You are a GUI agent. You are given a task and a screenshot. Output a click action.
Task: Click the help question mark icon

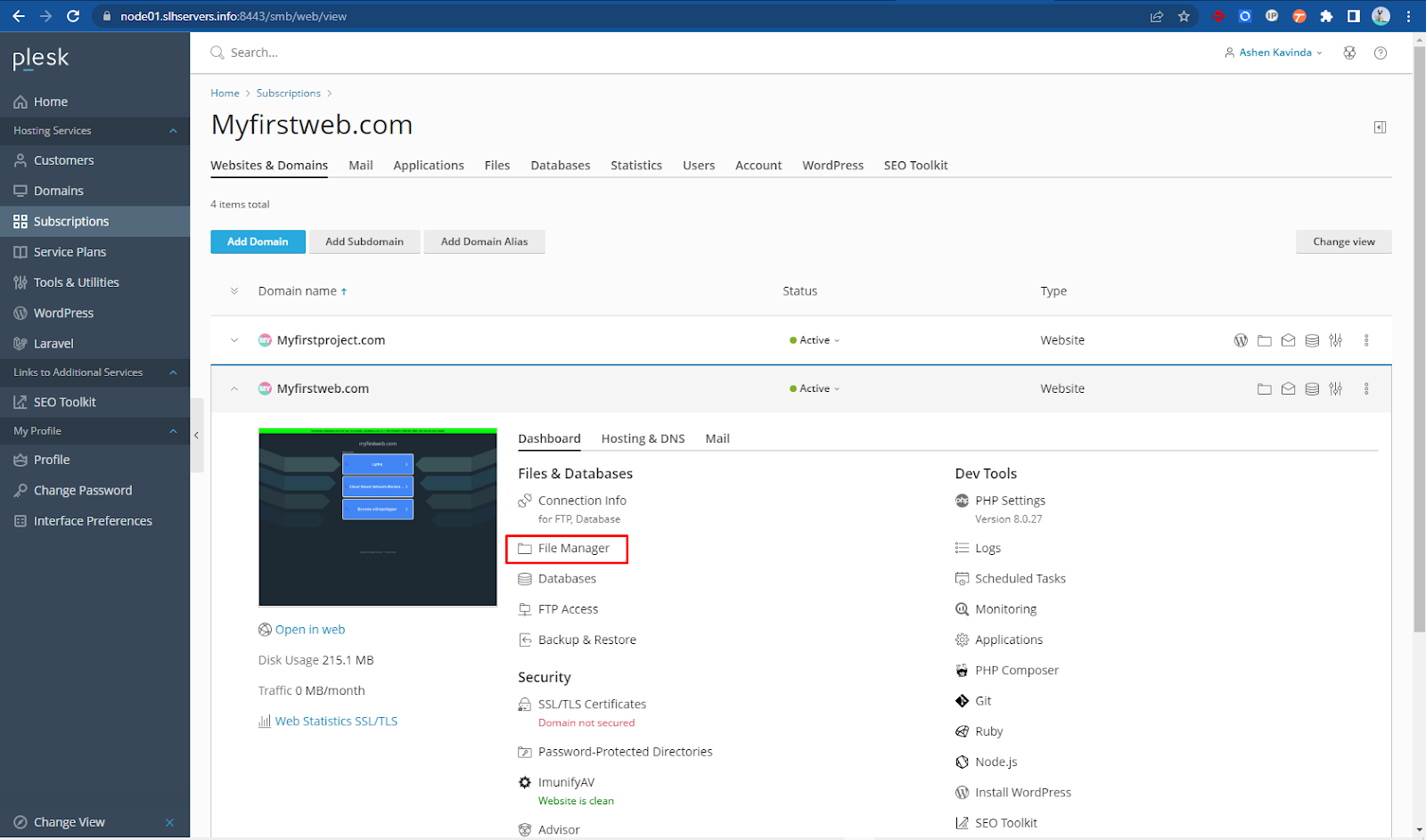pyautogui.click(x=1380, y=53)
